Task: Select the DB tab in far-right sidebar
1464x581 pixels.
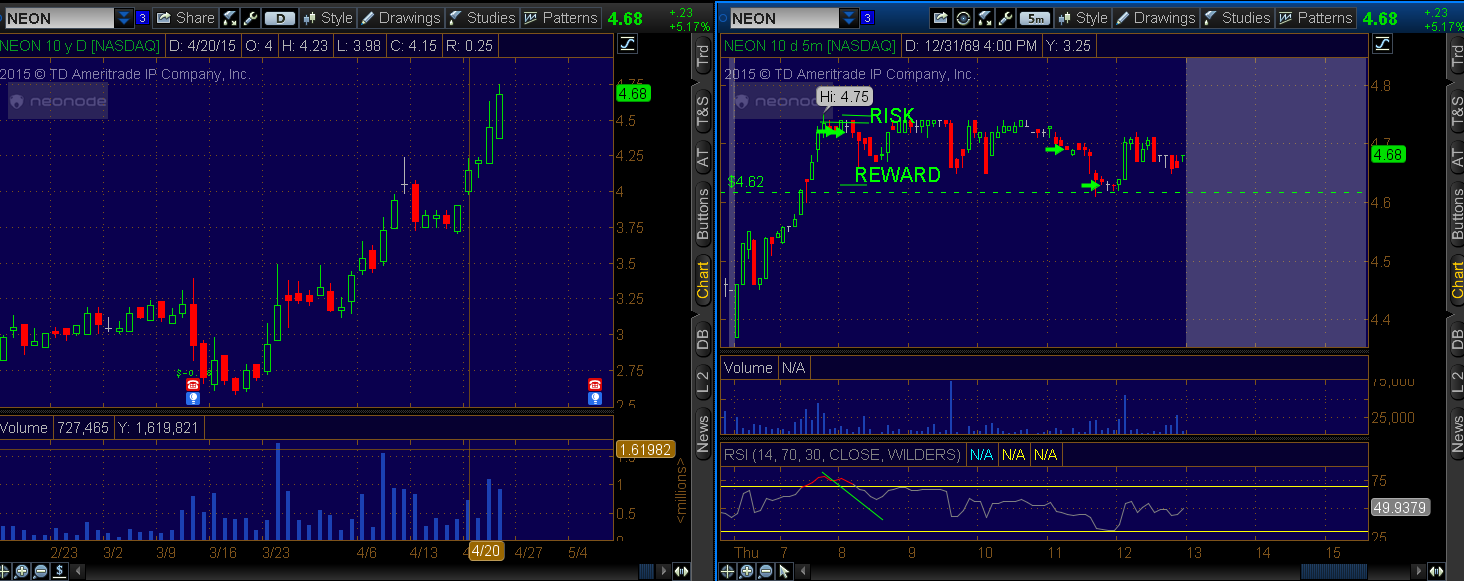Action: point(1457,338)
